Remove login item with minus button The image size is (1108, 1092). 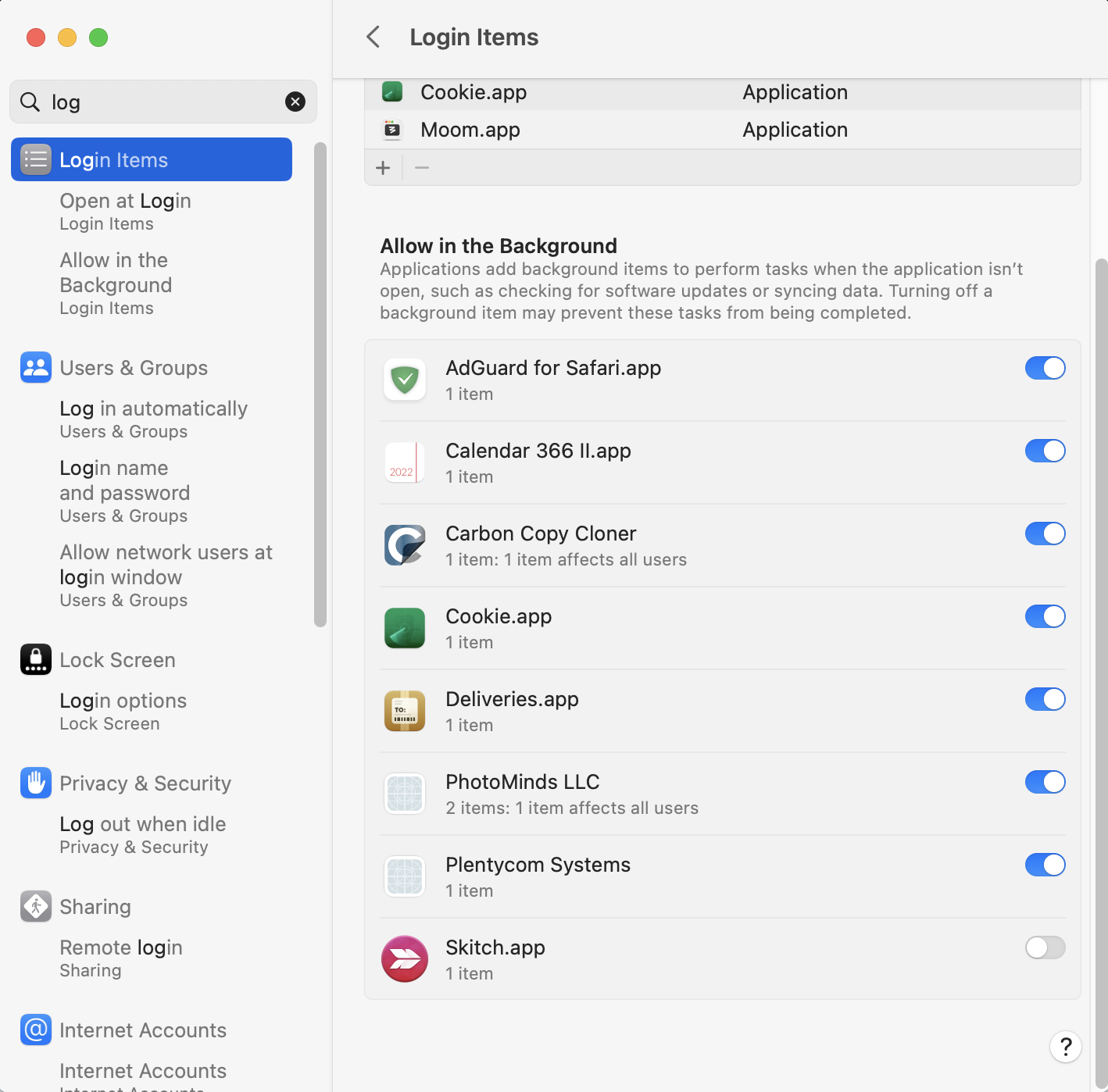422,168
